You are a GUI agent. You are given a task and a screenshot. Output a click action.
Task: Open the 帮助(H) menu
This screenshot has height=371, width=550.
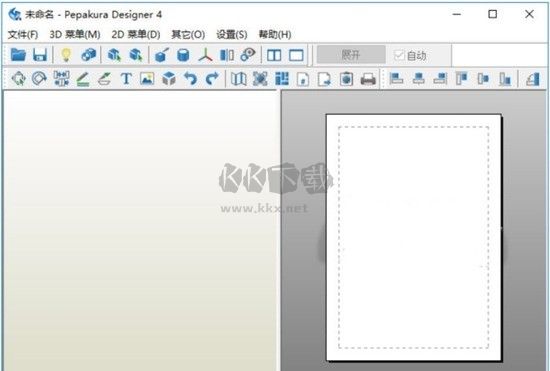tap(275, 34)
